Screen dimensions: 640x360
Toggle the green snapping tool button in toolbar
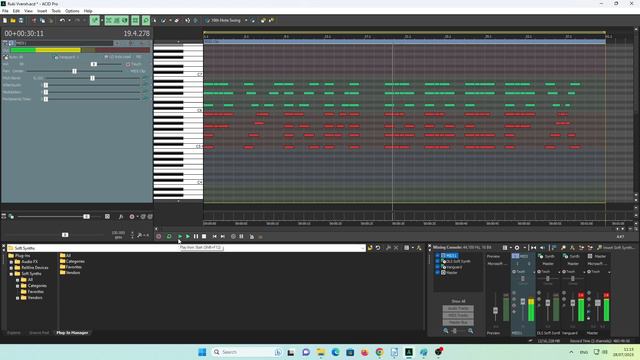point(95,20)
